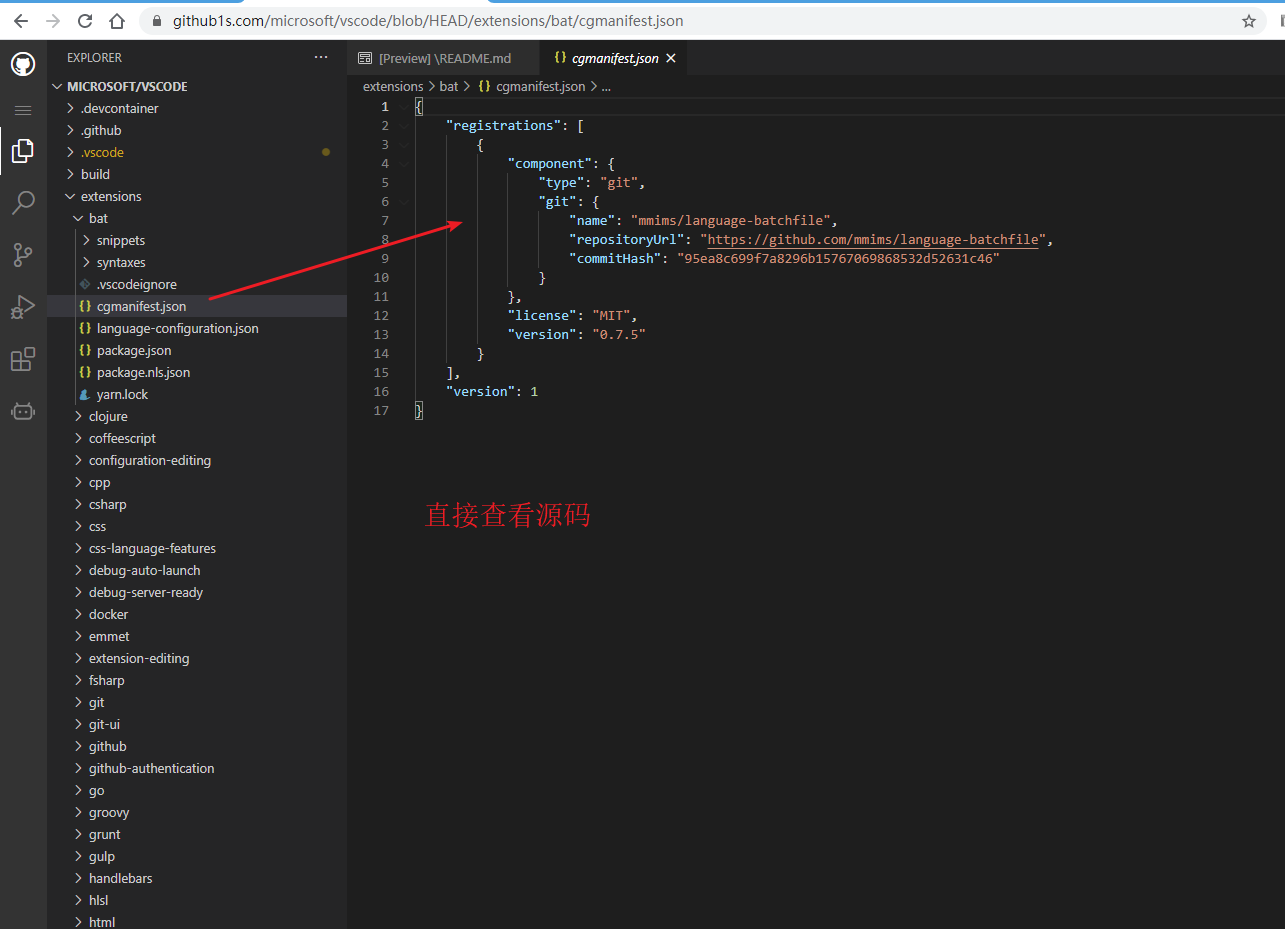Expand the .github folder
This screenshot has height=929, width=1285.
197,130
